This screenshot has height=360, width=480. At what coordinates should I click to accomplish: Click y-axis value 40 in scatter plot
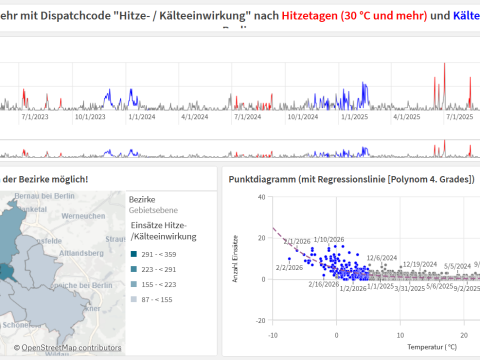(x=262, y=197)
